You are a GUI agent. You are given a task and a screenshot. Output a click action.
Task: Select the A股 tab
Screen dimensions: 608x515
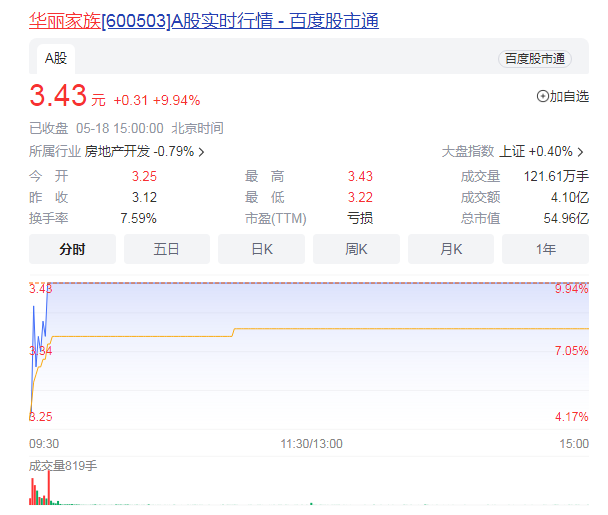click(54, 58)
